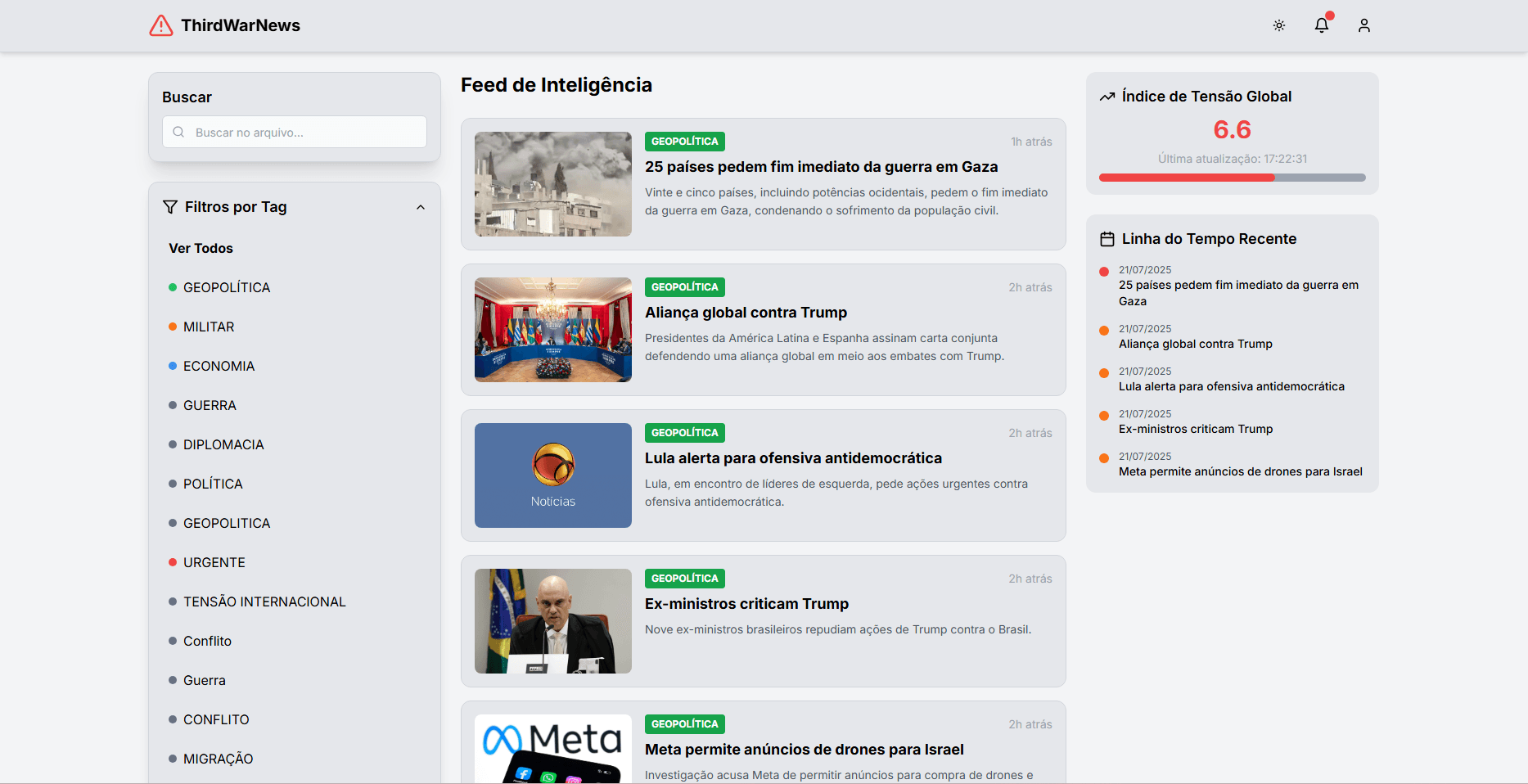The width and height of the screenshot is (1528, 784).
Task: Open the Ex-ministros article photo thumbnail
Action: coord(553,621)
